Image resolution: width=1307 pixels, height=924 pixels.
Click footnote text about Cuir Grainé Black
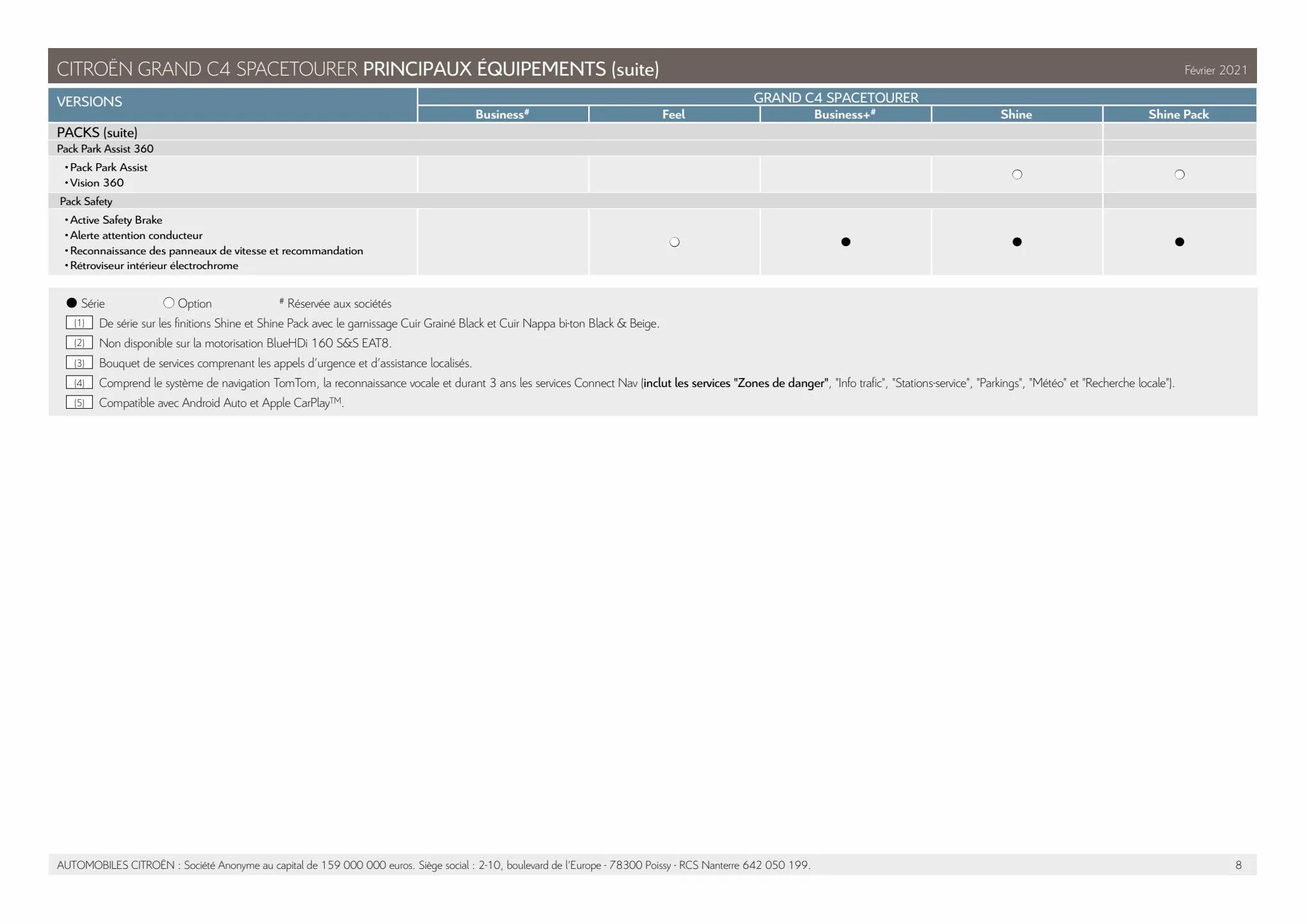click(x=379, y=323)
